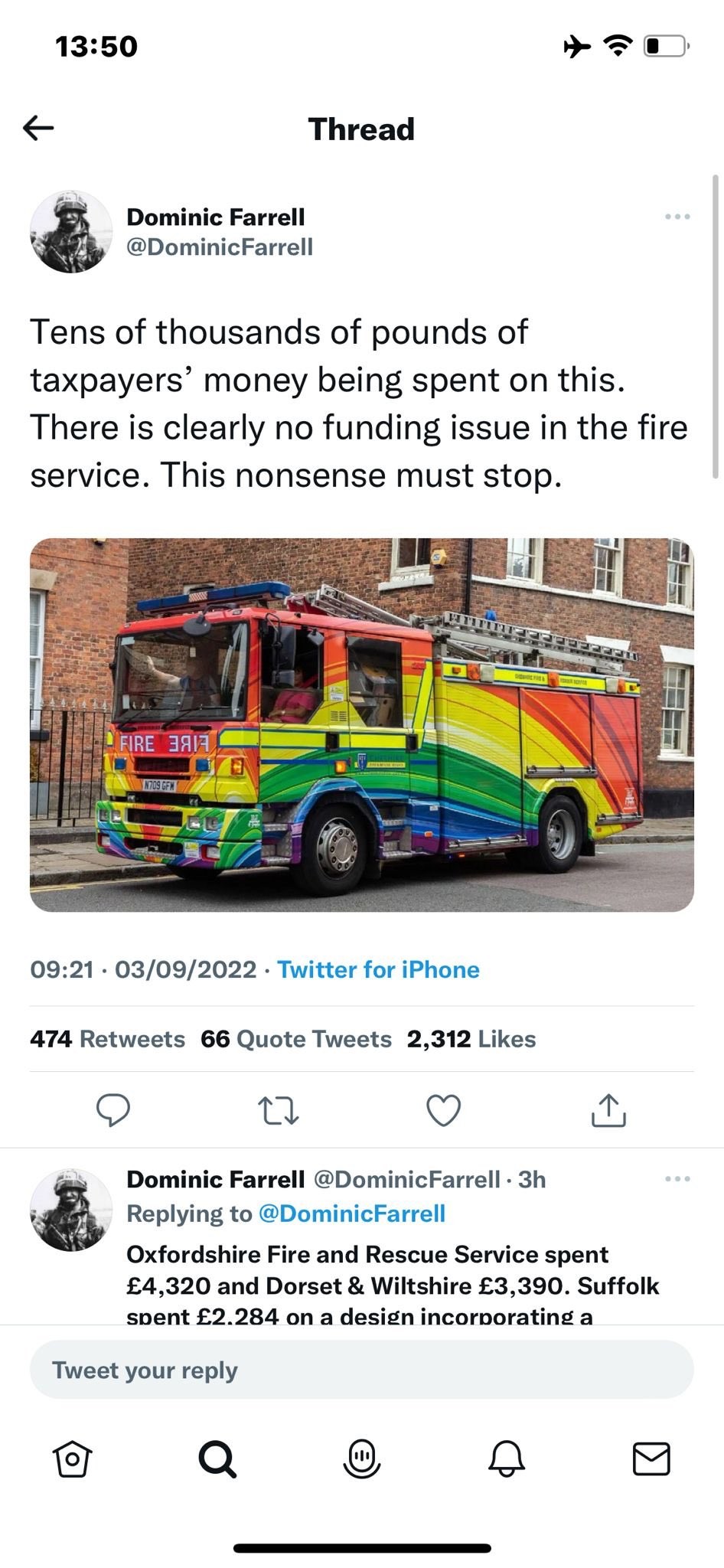Screen dimensions: 724x1568
Task: Open the Spaces microphone icon
Action: pyautogui.click(x=362, y=1459)
